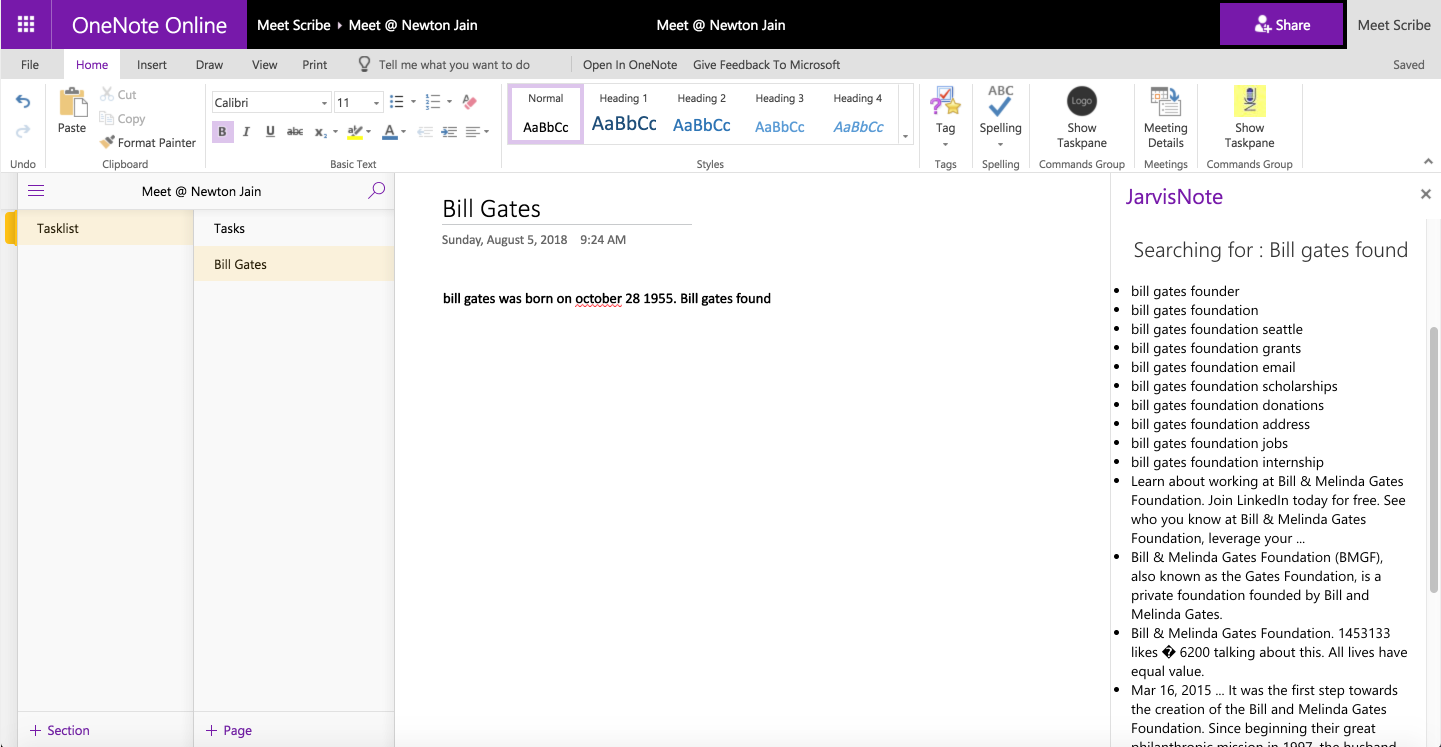
Task: Open the Bill Gates page
Action: [x=294, y=264]
